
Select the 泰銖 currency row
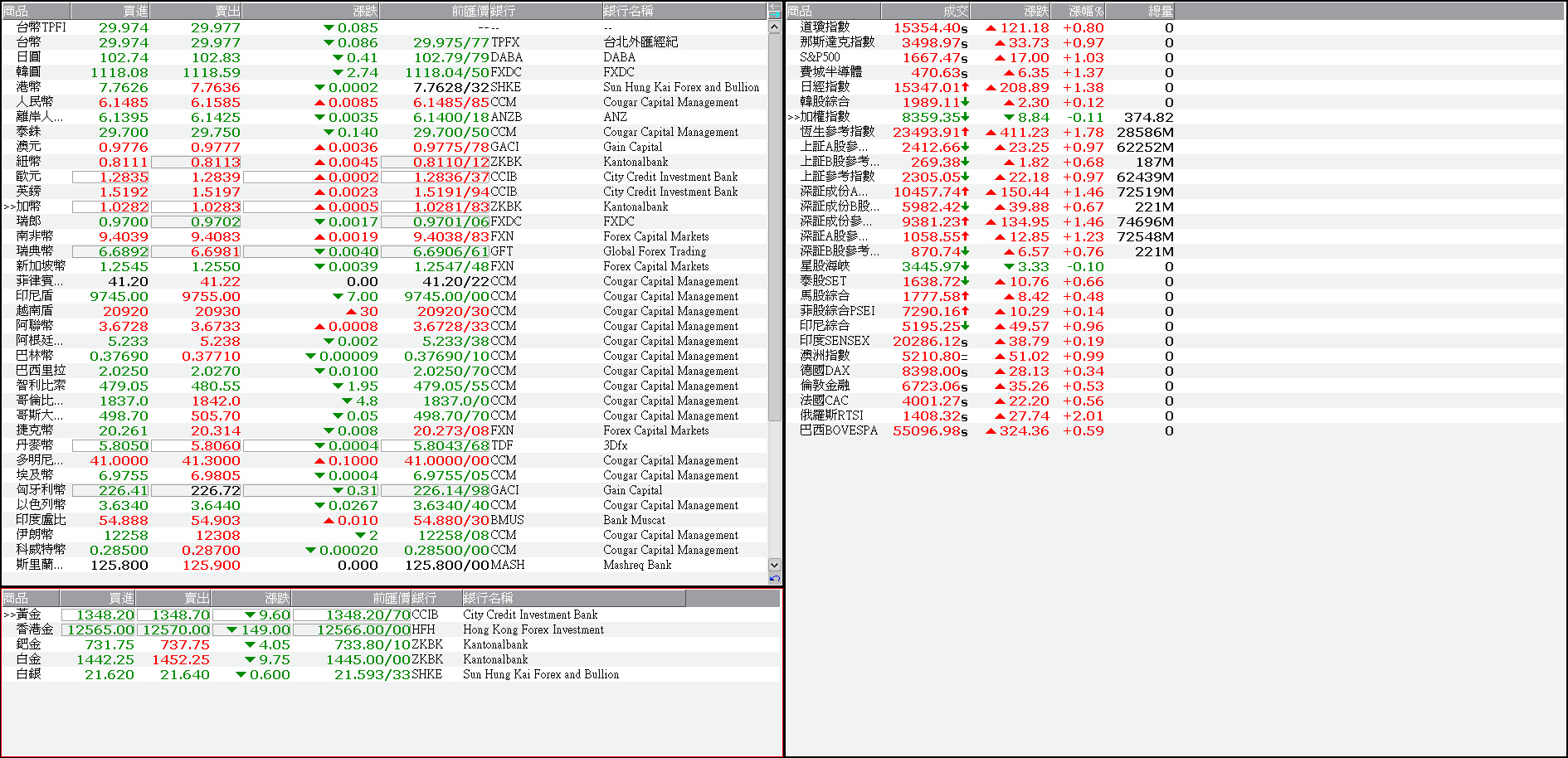click(384, 132)
